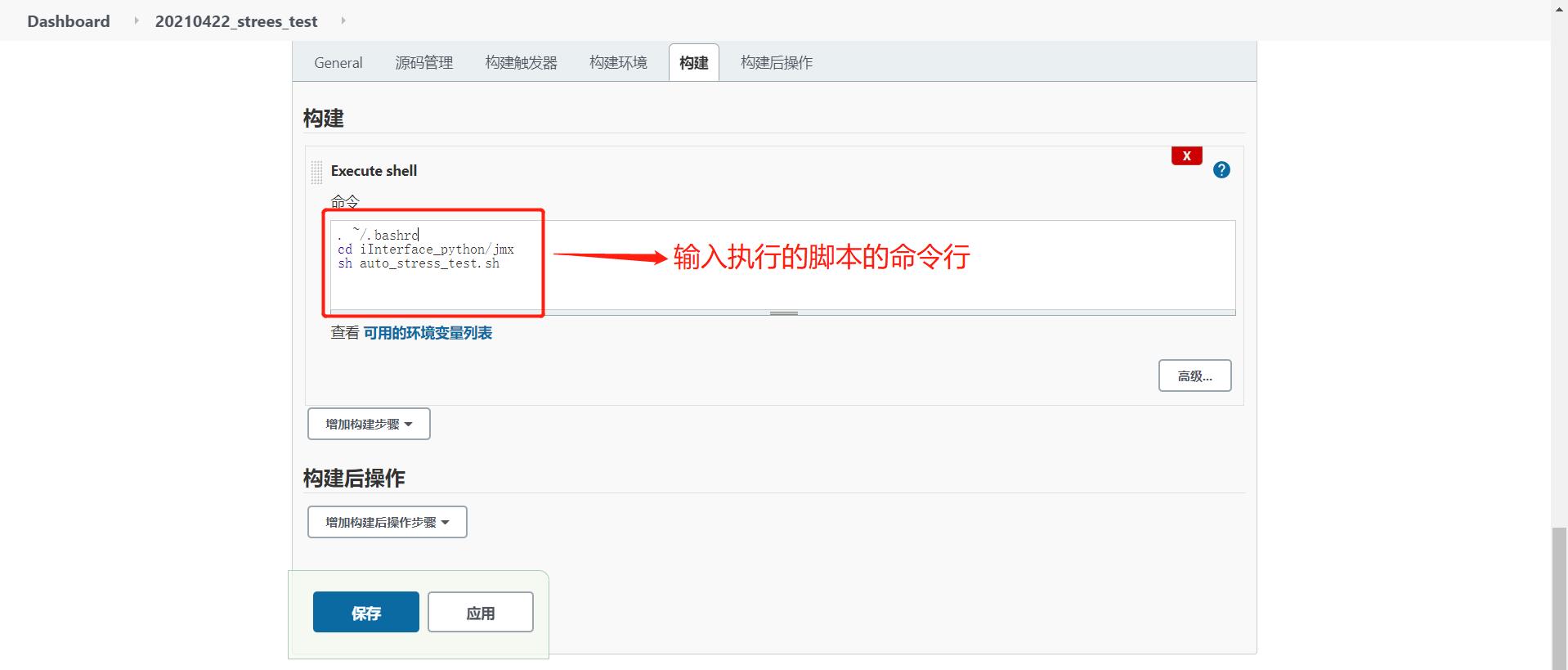Switch to the 构建后操作 tab
The image size is (1568, 670).
(x=777, y=63)
